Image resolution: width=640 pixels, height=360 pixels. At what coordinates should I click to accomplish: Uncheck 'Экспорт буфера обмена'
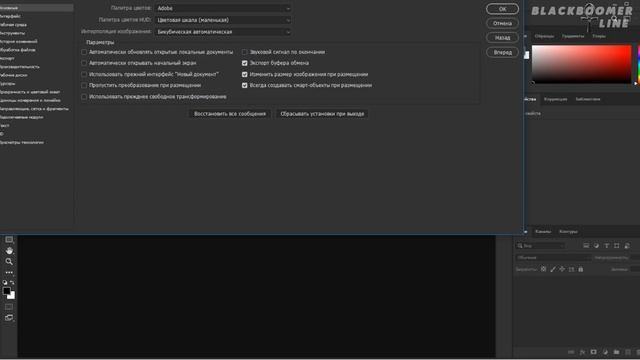244,63
